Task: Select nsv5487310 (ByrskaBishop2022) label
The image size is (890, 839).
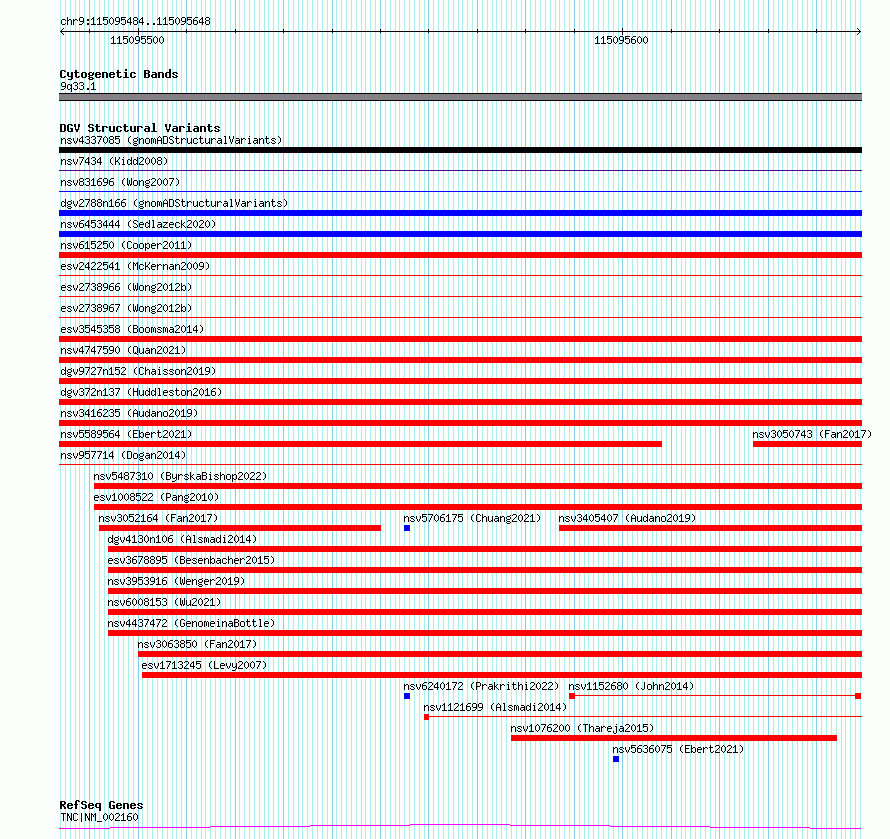Action: (180, 476)
